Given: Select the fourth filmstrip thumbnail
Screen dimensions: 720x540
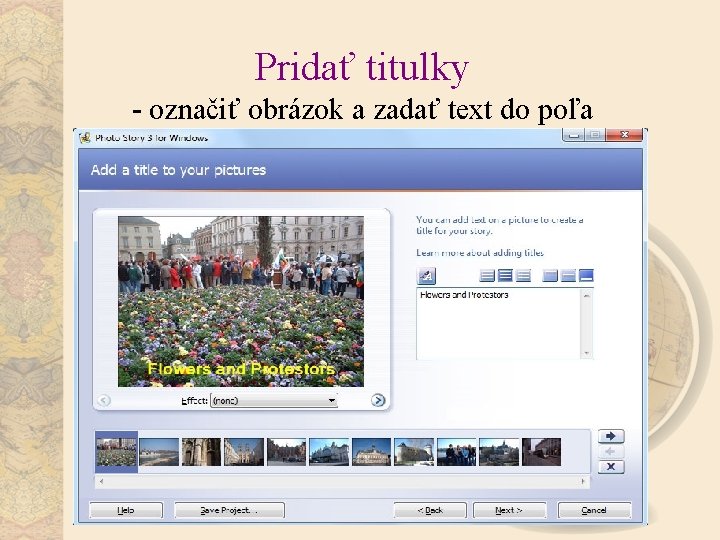Looking at the screenshot, I should coord(244,452).
